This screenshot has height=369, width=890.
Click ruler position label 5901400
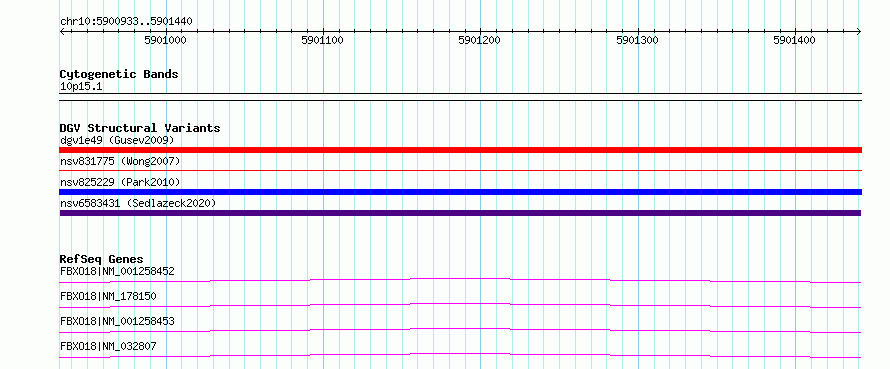[795, 40]
